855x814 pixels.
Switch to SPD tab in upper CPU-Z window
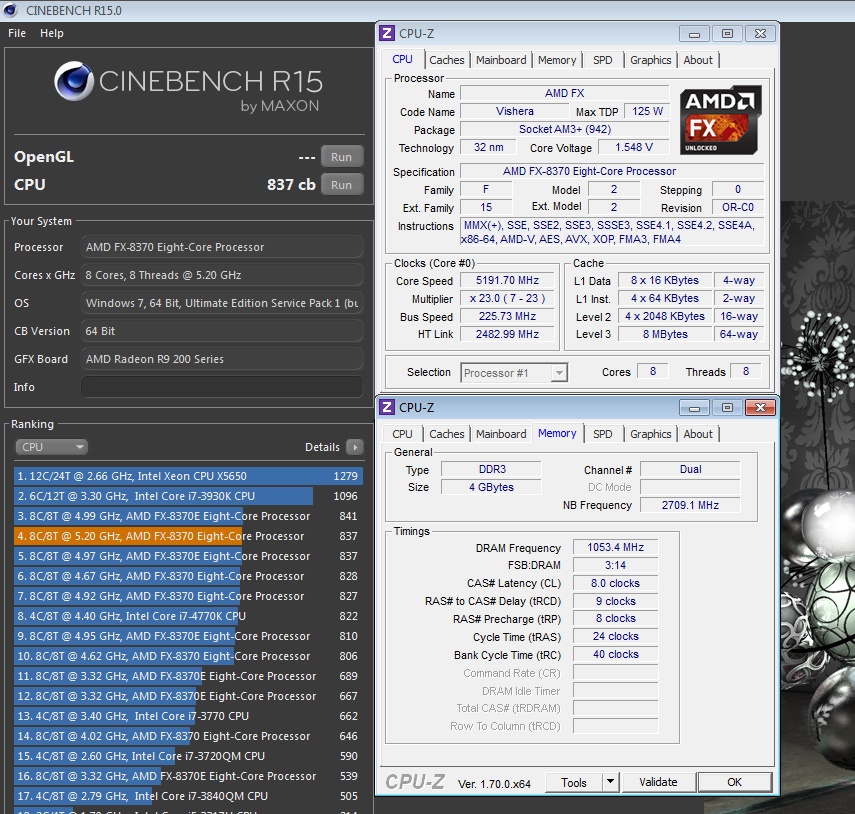click(603, 60)
